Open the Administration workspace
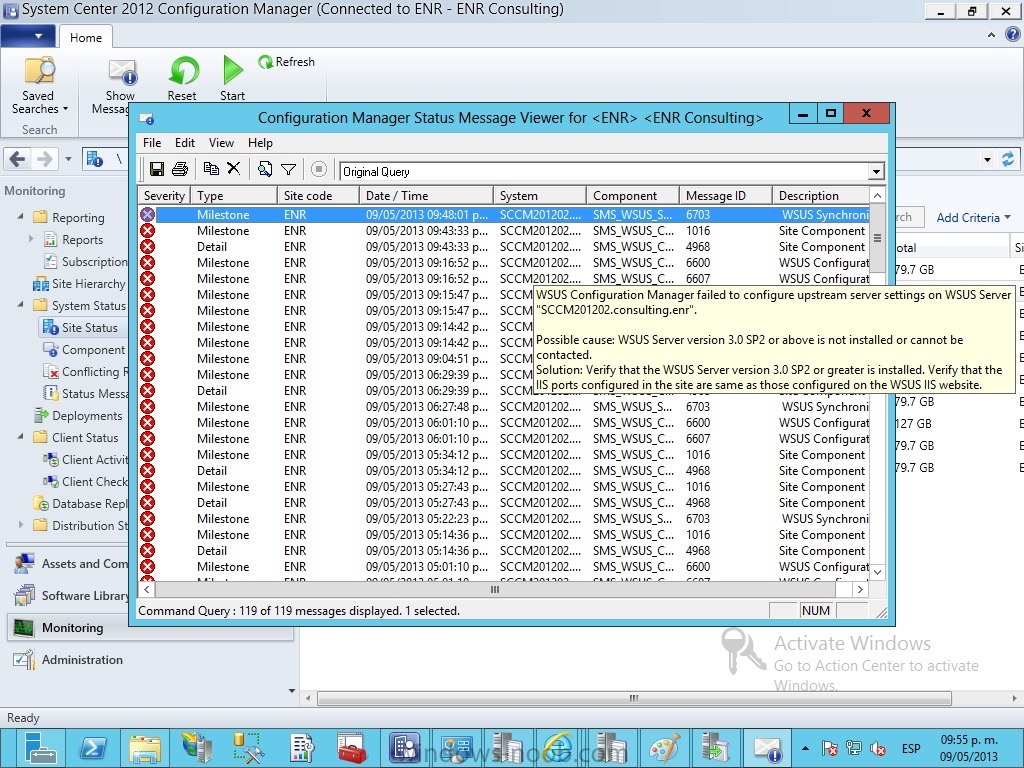The width and height of the screenshot is (1024, 768). [69, 660]
